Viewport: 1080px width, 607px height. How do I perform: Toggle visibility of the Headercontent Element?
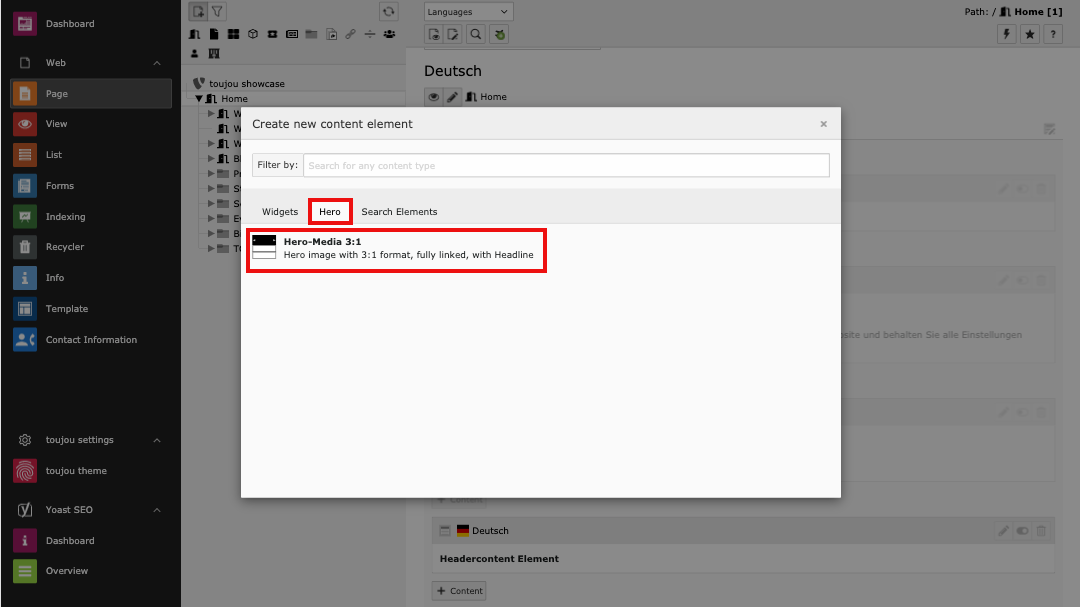point(1022,531)
